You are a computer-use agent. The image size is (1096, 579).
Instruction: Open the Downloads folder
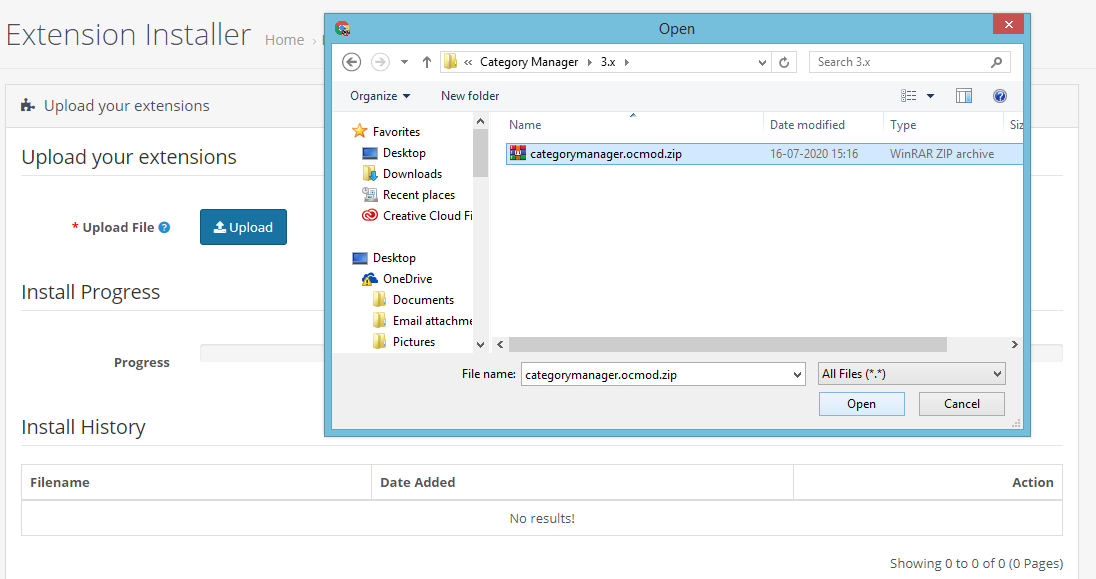[412, 173]
